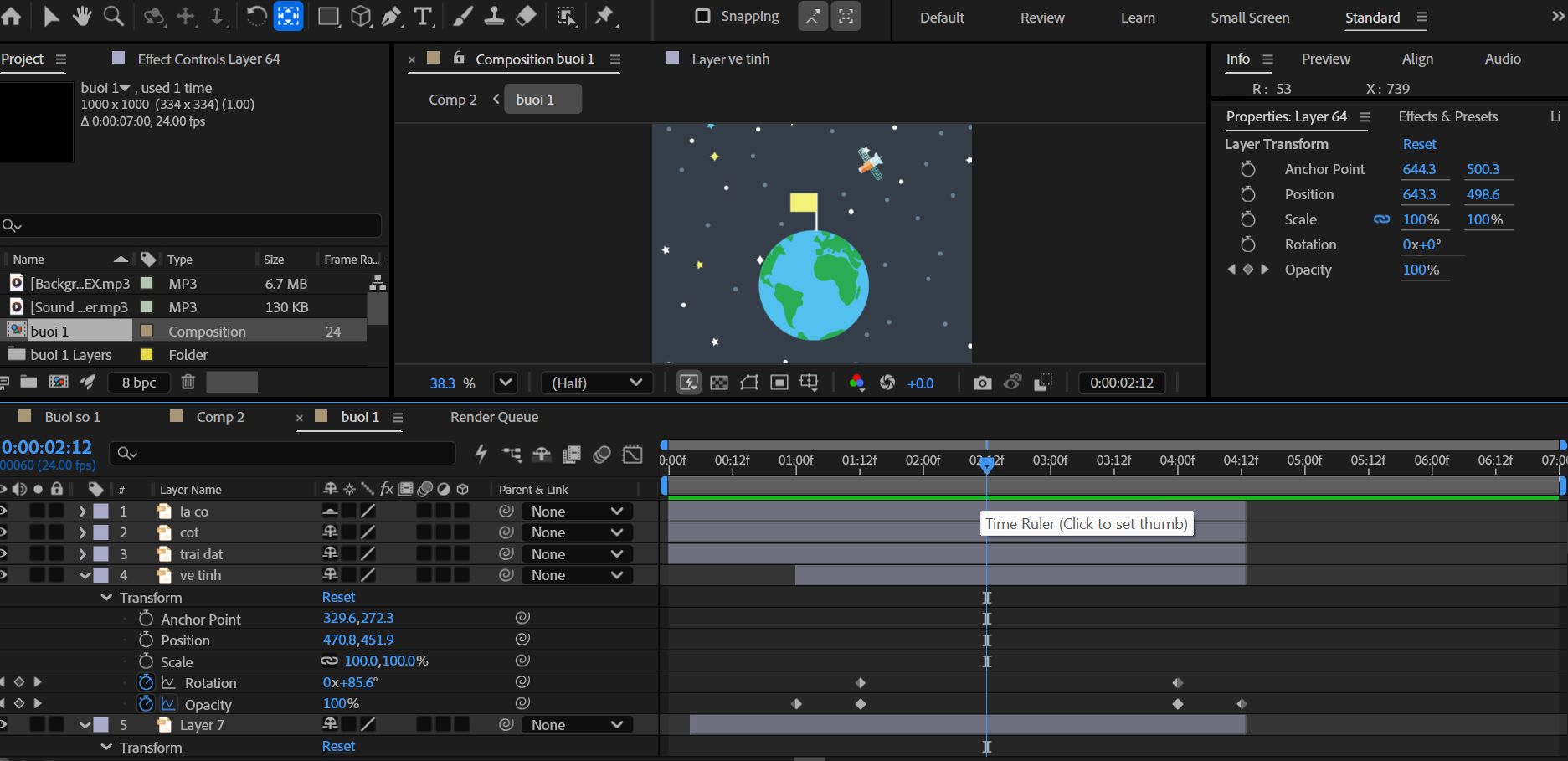The height and width of the screenshot is (761, 1568).
Task: Open the Graph Editor icon in timeline
Action: point(633,454)
